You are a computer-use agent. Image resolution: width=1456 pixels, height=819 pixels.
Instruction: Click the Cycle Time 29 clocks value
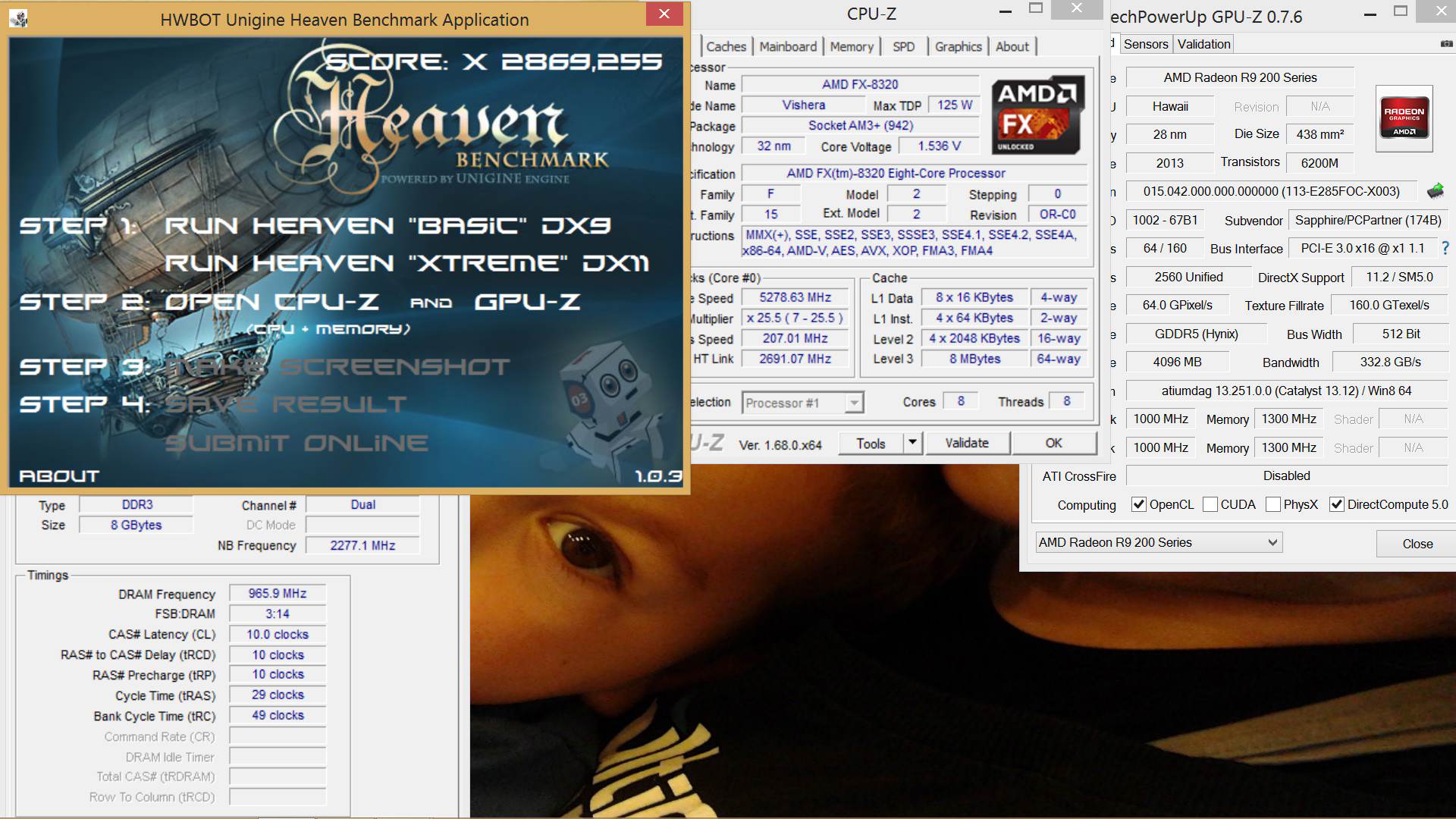(x=278, y=695)
